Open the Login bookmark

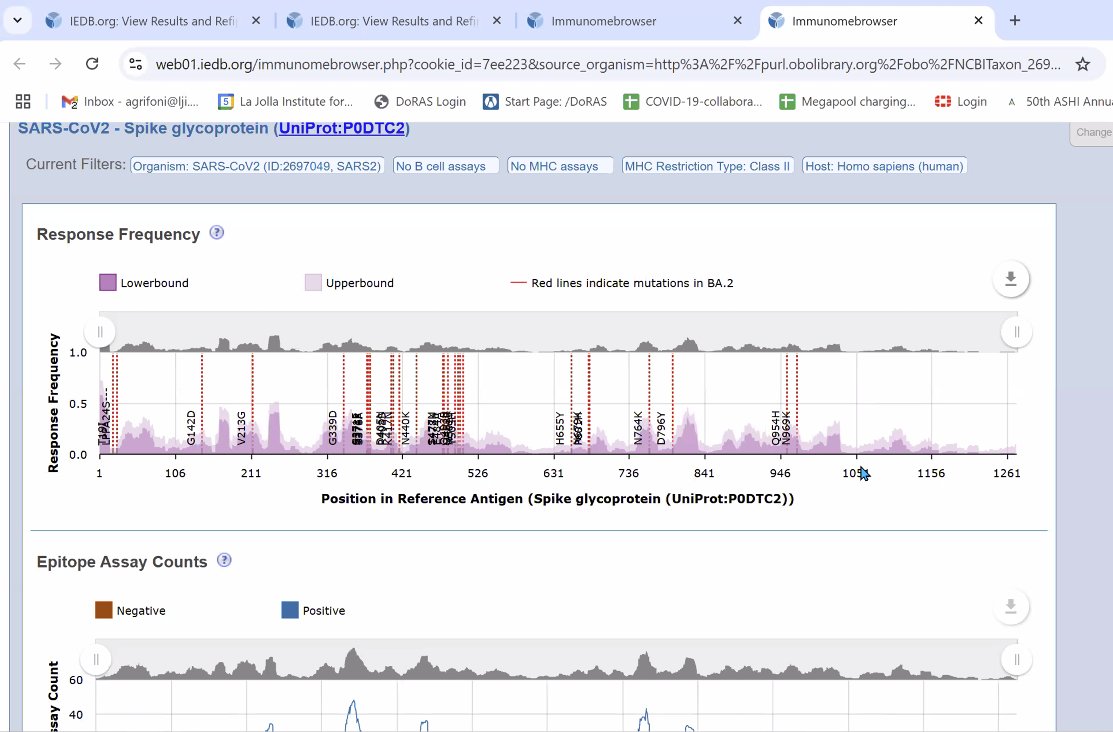(961, 102)
